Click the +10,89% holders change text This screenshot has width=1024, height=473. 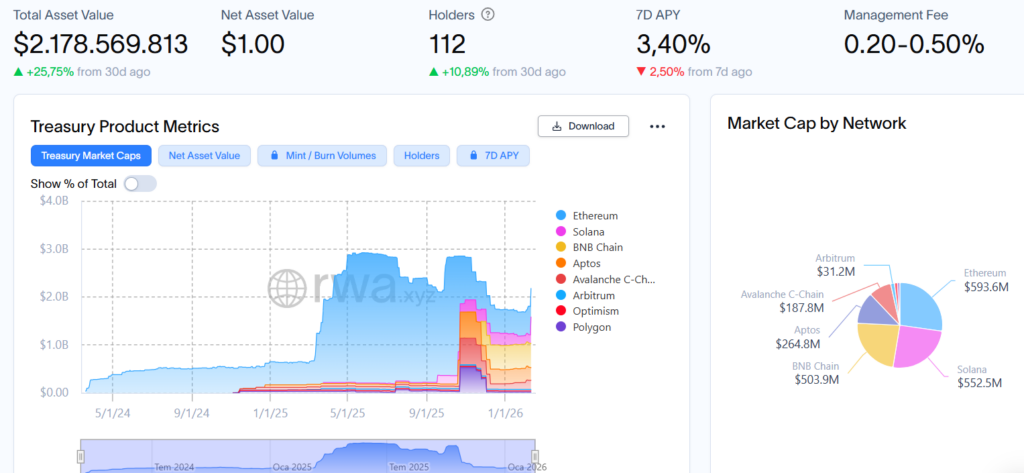tap(497, 72)
